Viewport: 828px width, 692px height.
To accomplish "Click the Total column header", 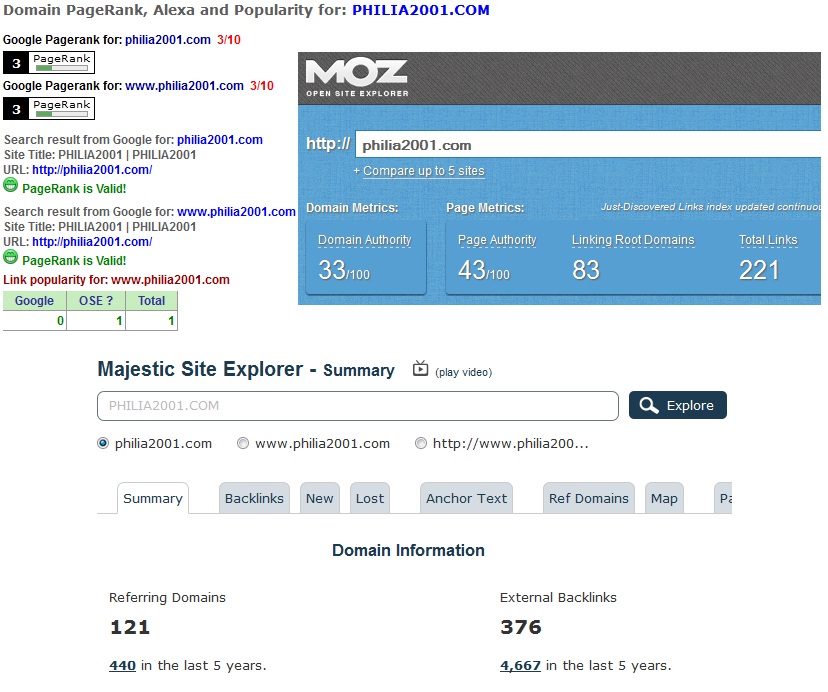I will (x=152, y=301).
